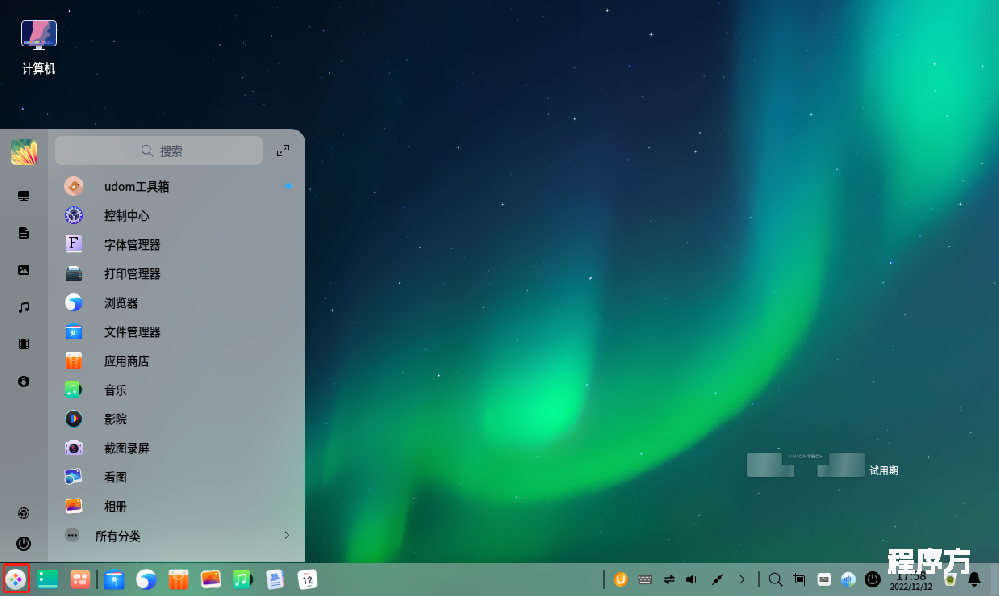This screenshot has height=596, width=999.
Task: Open Documents from launcher sidebar
Action: [x=24, y=233]
